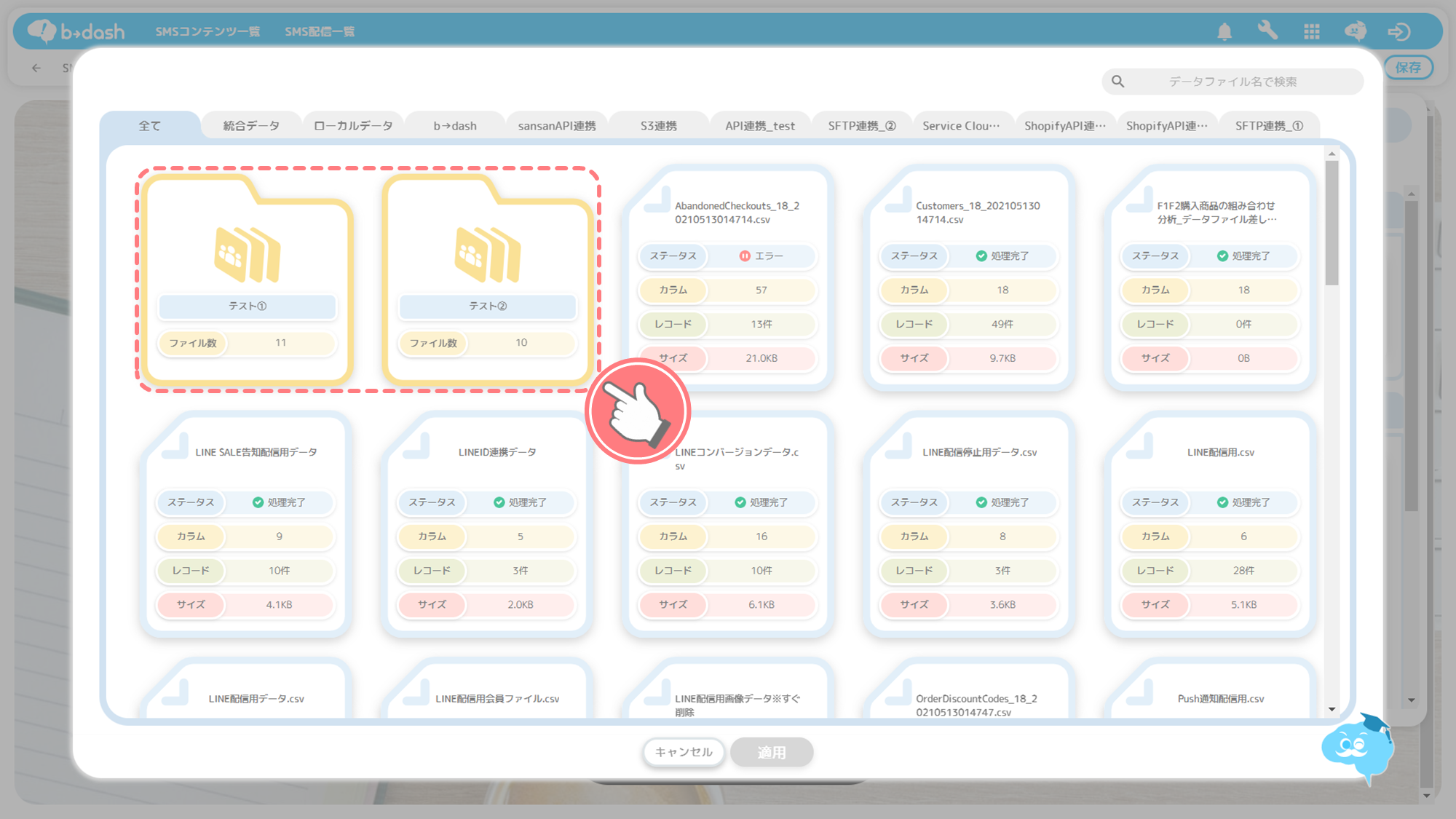Click the LINE SALE告知配信用データ file icon

click(x=176, y=446)
